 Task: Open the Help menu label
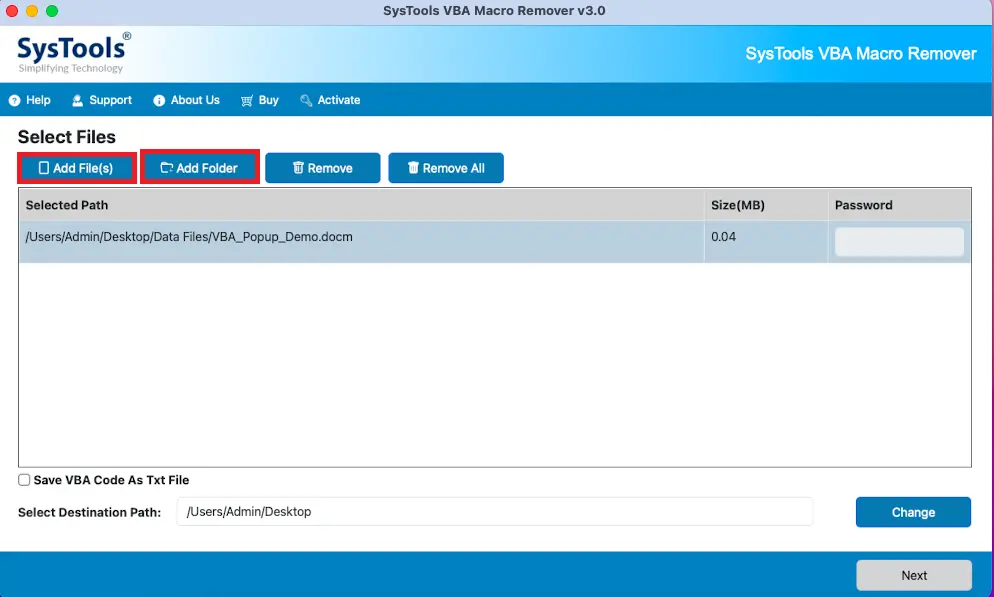click(x=38, y=100)
